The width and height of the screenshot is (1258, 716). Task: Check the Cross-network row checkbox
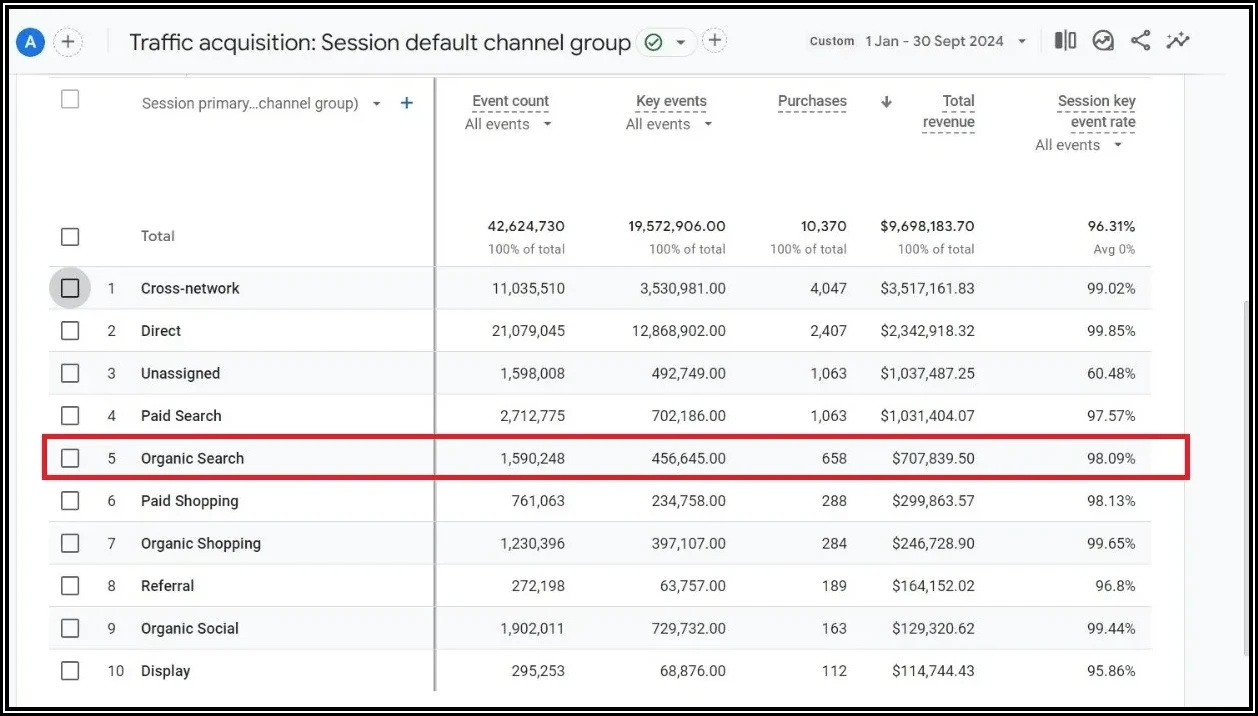tap(70, 288)
